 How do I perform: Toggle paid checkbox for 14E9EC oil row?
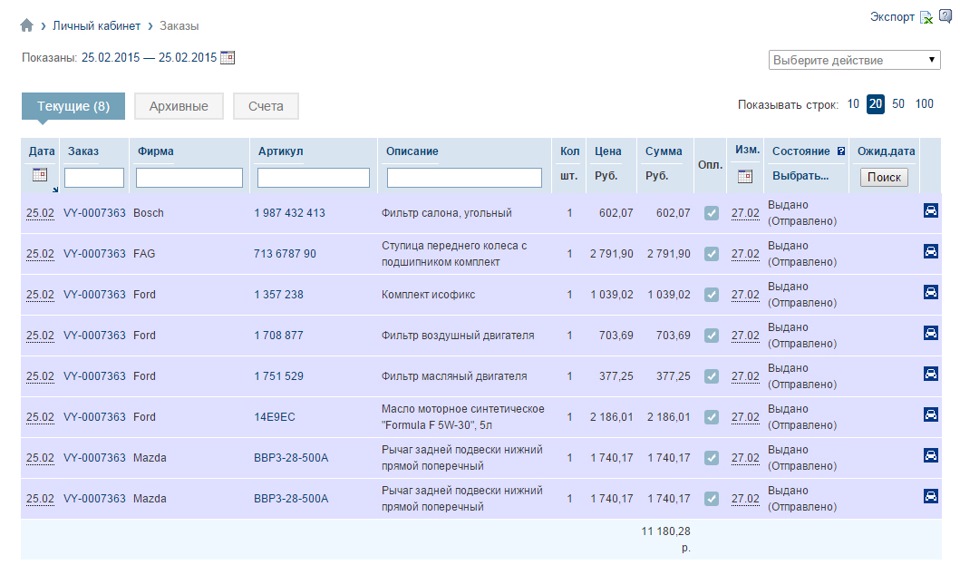tap(712, 417)
